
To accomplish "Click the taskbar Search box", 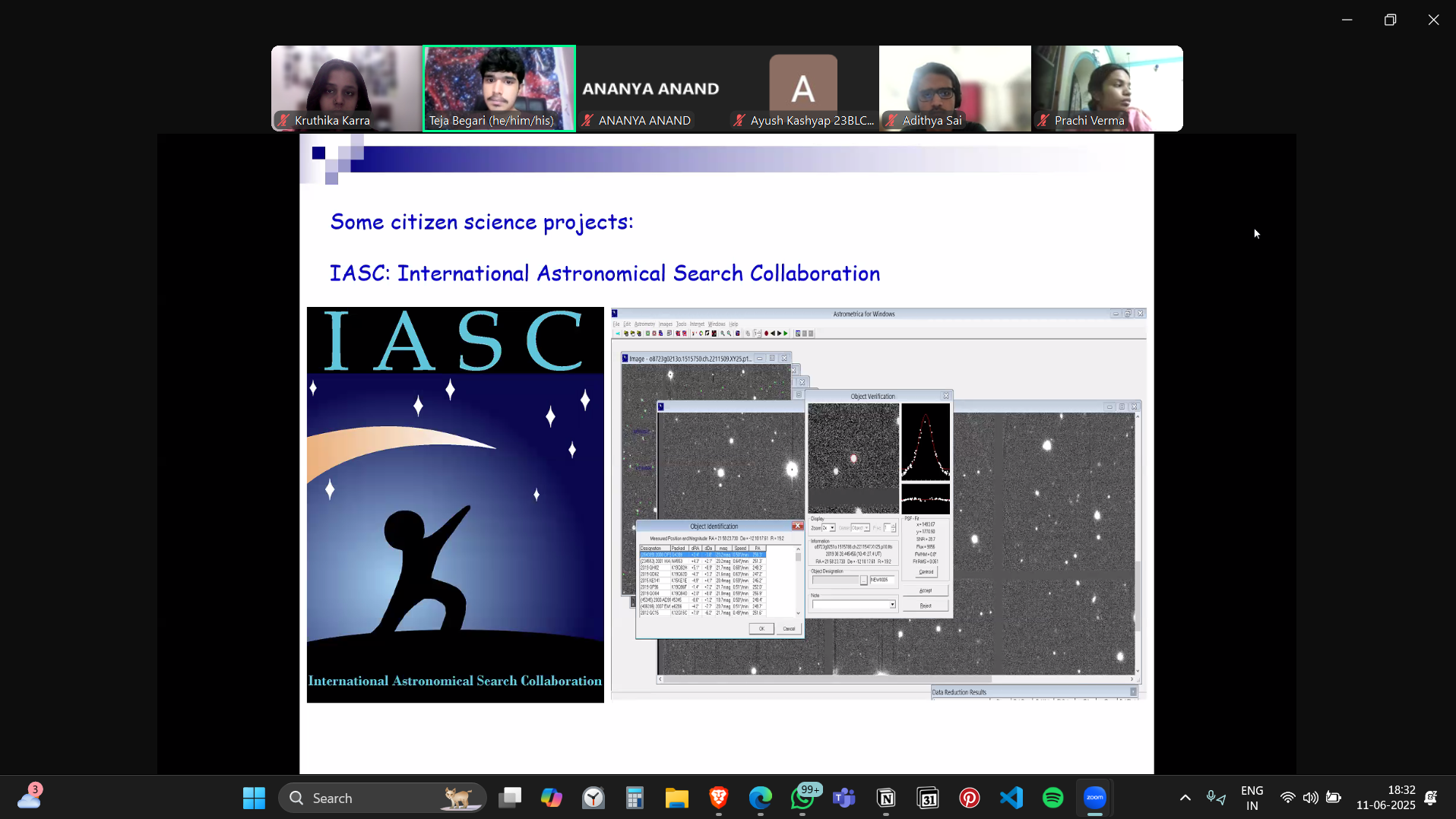I will [382, 798].
